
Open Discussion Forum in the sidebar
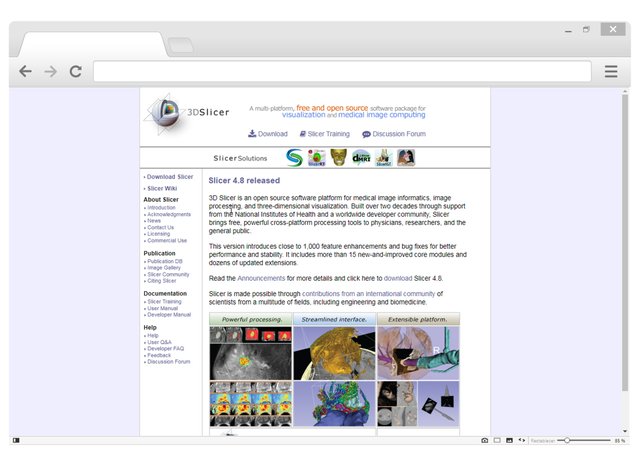(169, 361)
